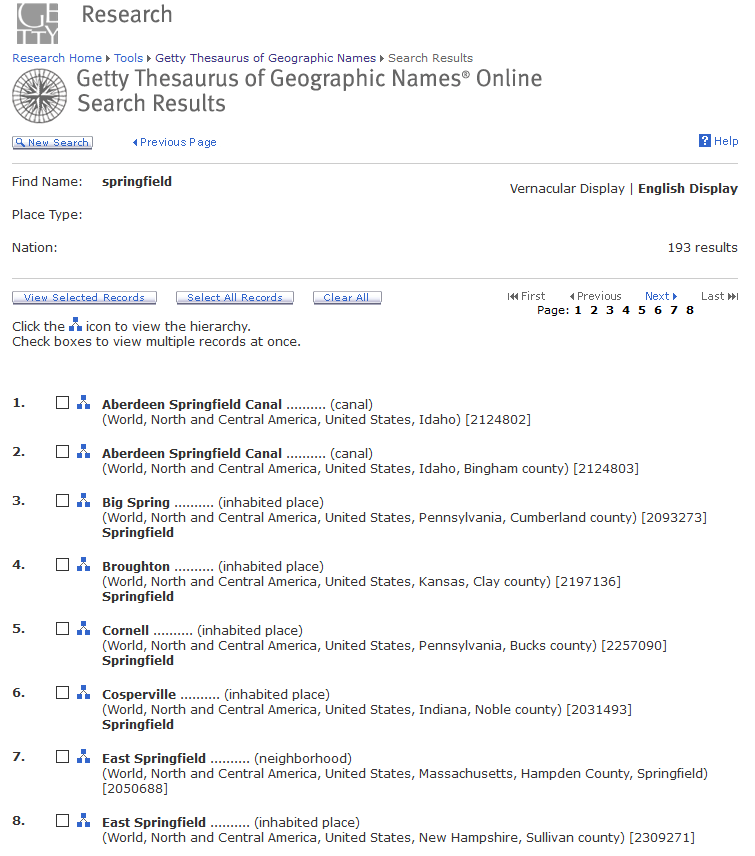Image resolution: width=755 pixels, height=856 pixels.
Task: Open the Big Spring record
Action: [x=136, y=503]
